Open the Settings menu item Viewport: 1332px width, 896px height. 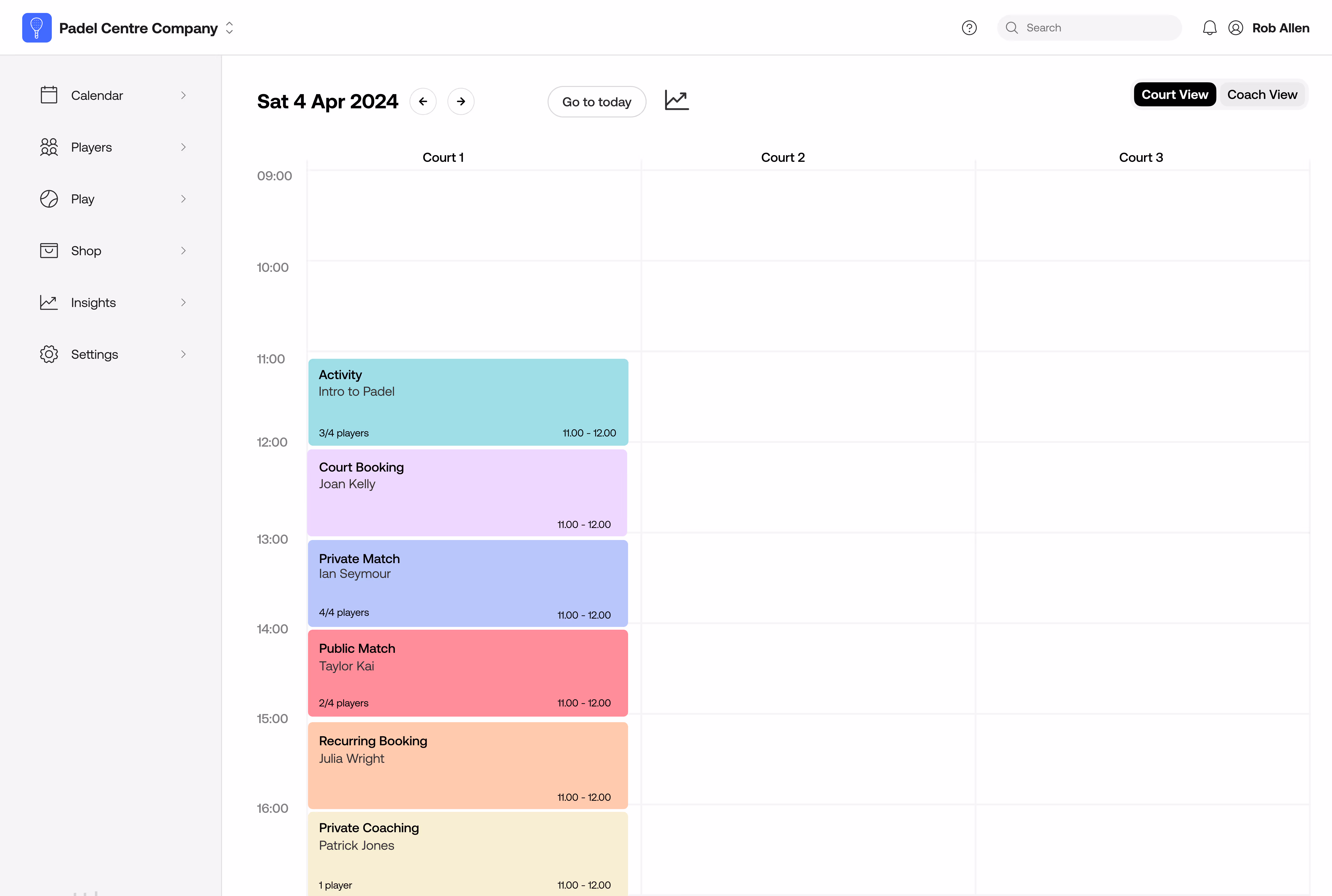coord(113,354)
